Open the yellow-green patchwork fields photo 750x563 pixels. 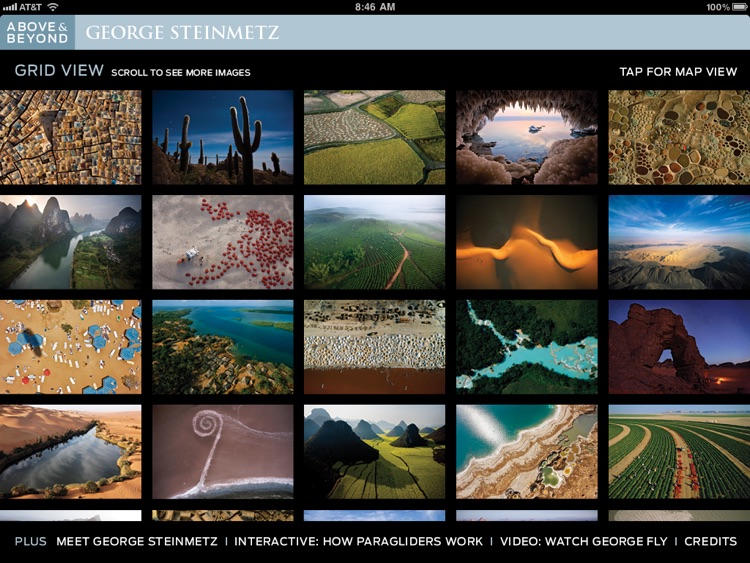(x=375, y=137)
